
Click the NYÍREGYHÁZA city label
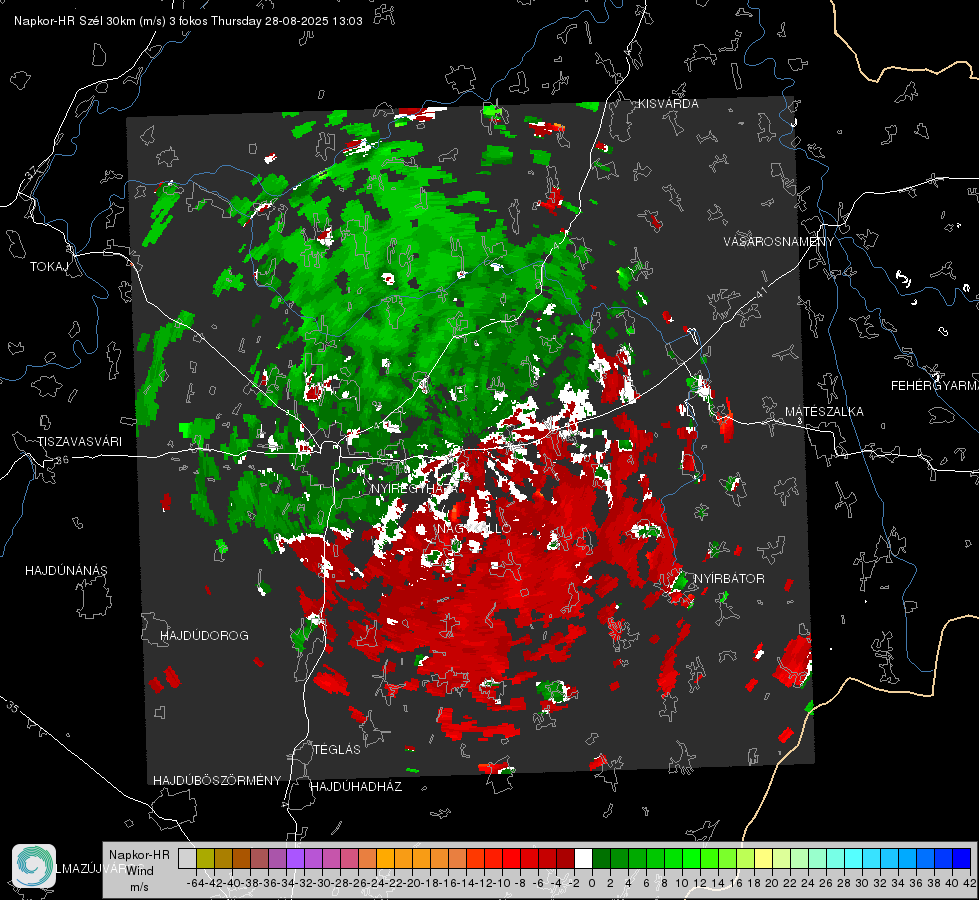[415, 488]
